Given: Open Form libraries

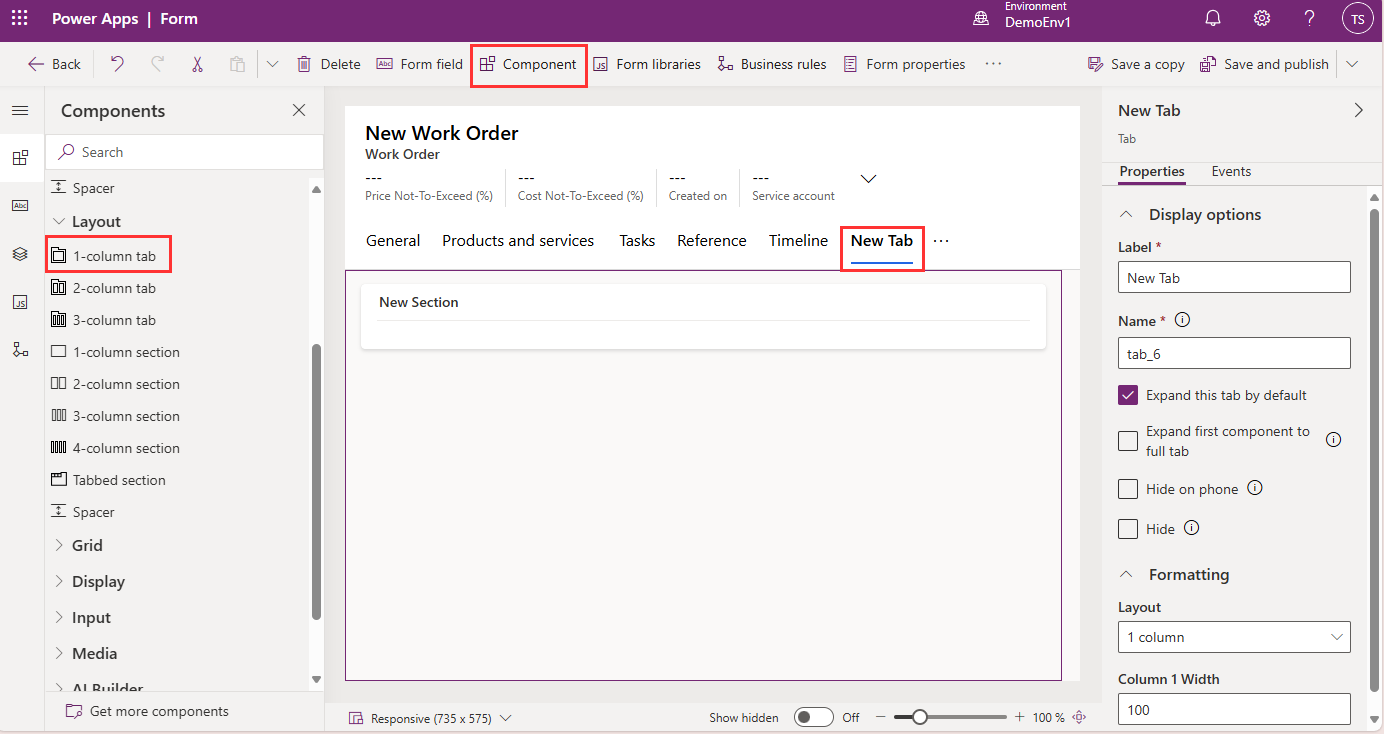Looking at the screenshot, I should [647, 64].
